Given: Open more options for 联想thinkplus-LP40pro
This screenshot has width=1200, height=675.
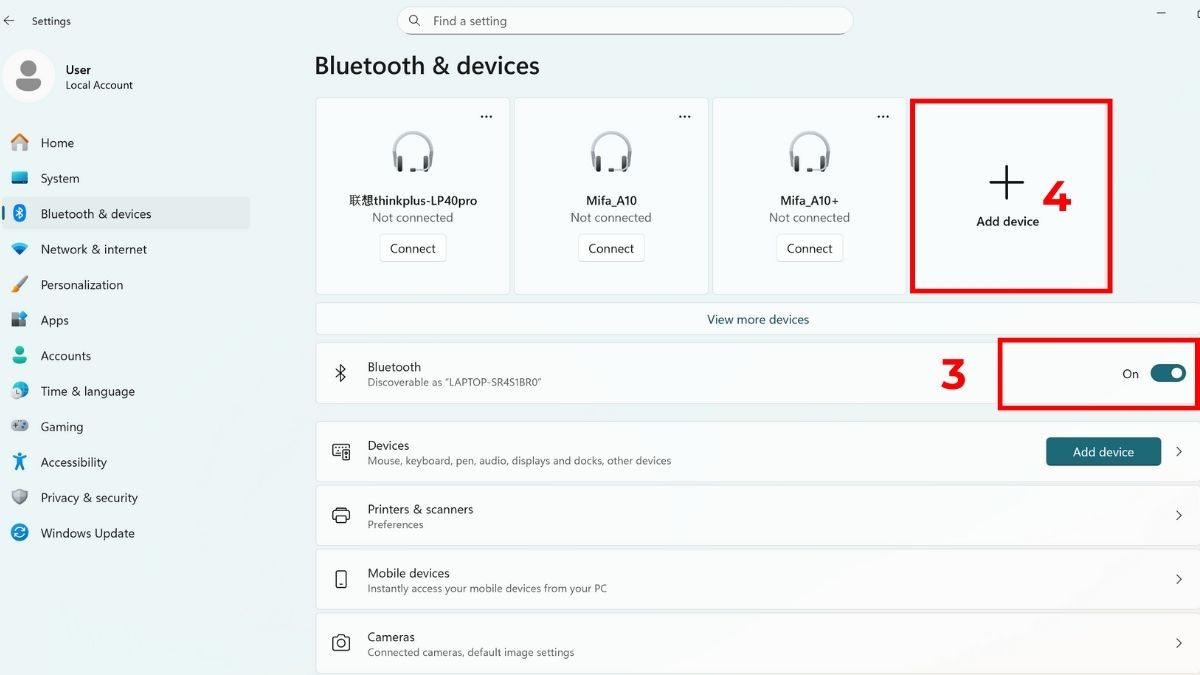Looking at the screenshot, I should [x=486, y=116].
